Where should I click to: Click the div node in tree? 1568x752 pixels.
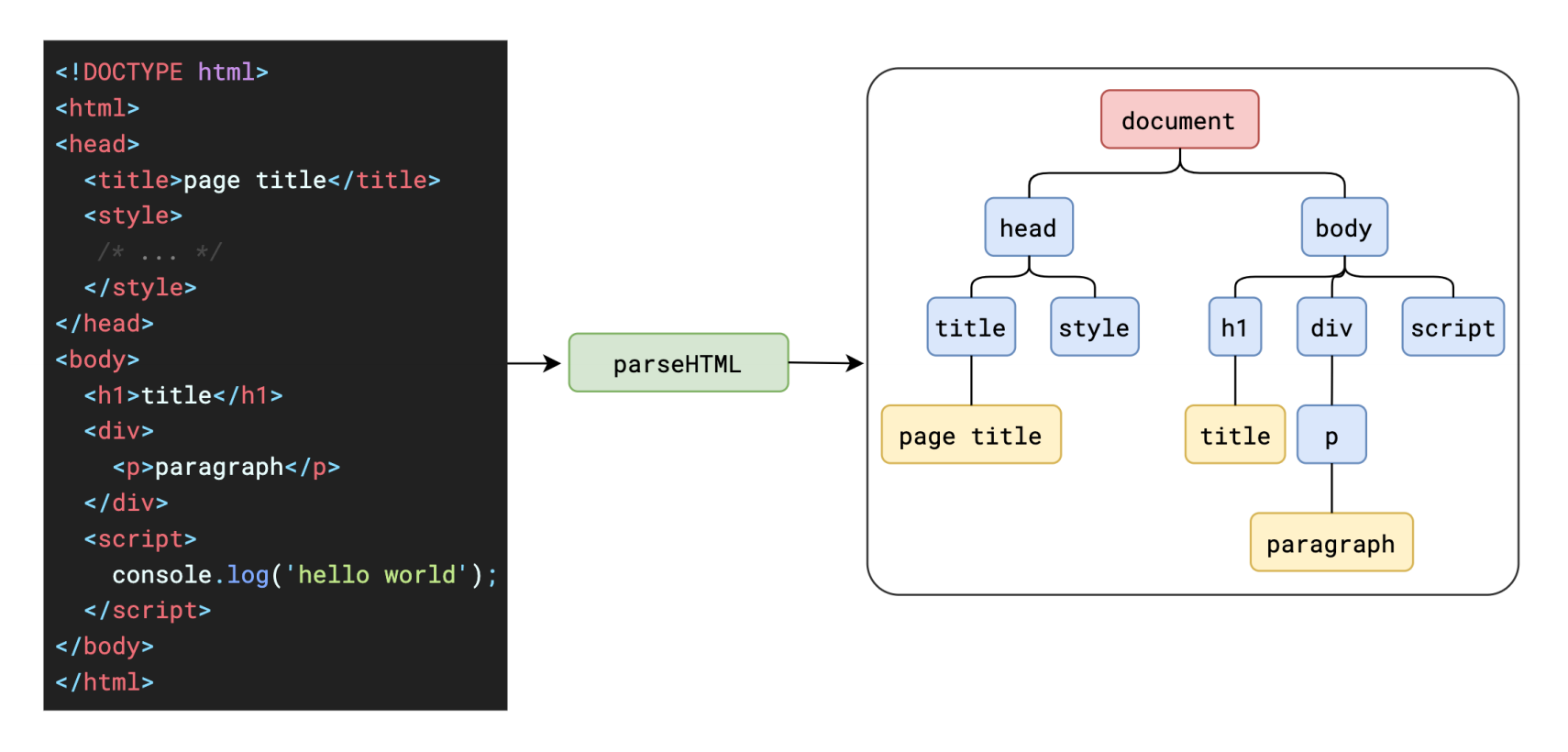(x=1331, y=326)
